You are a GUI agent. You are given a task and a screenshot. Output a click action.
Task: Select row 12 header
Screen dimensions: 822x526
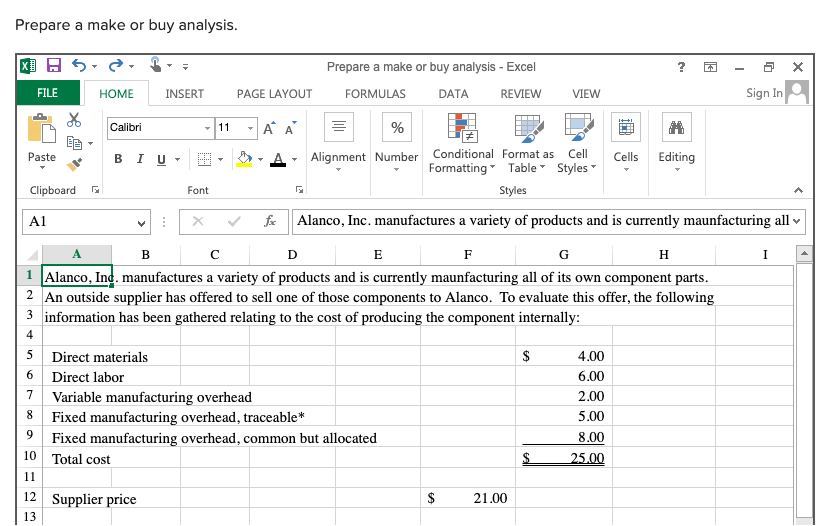tap(29, 497)
